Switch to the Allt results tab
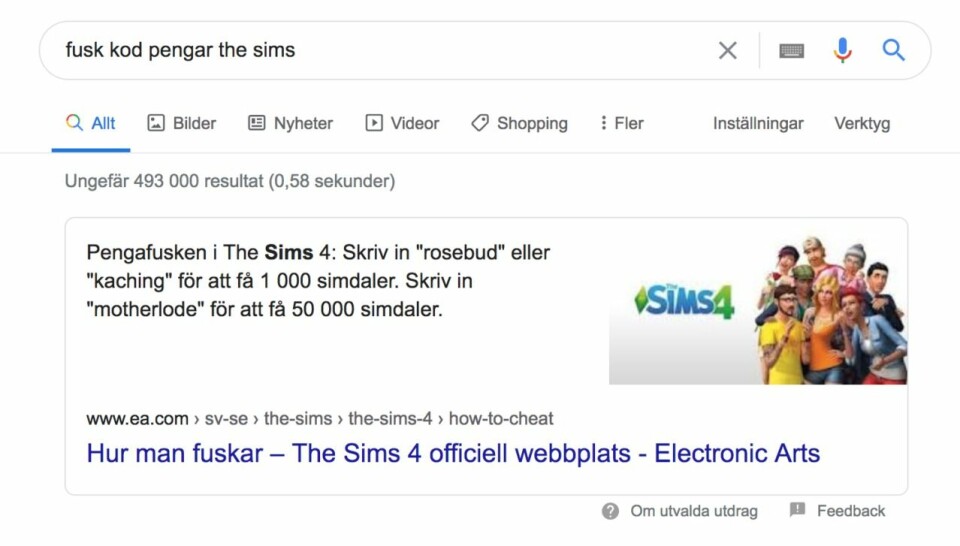 [x=91, y=123]
